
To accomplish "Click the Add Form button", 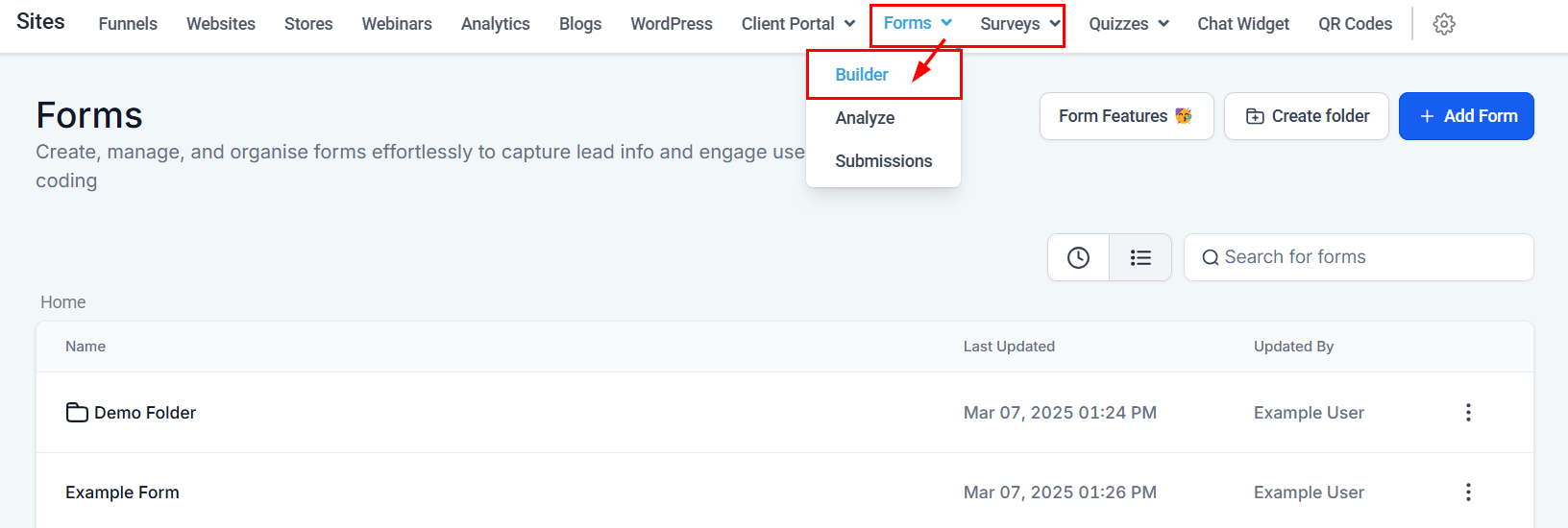I will click(x=1466, y=116).
